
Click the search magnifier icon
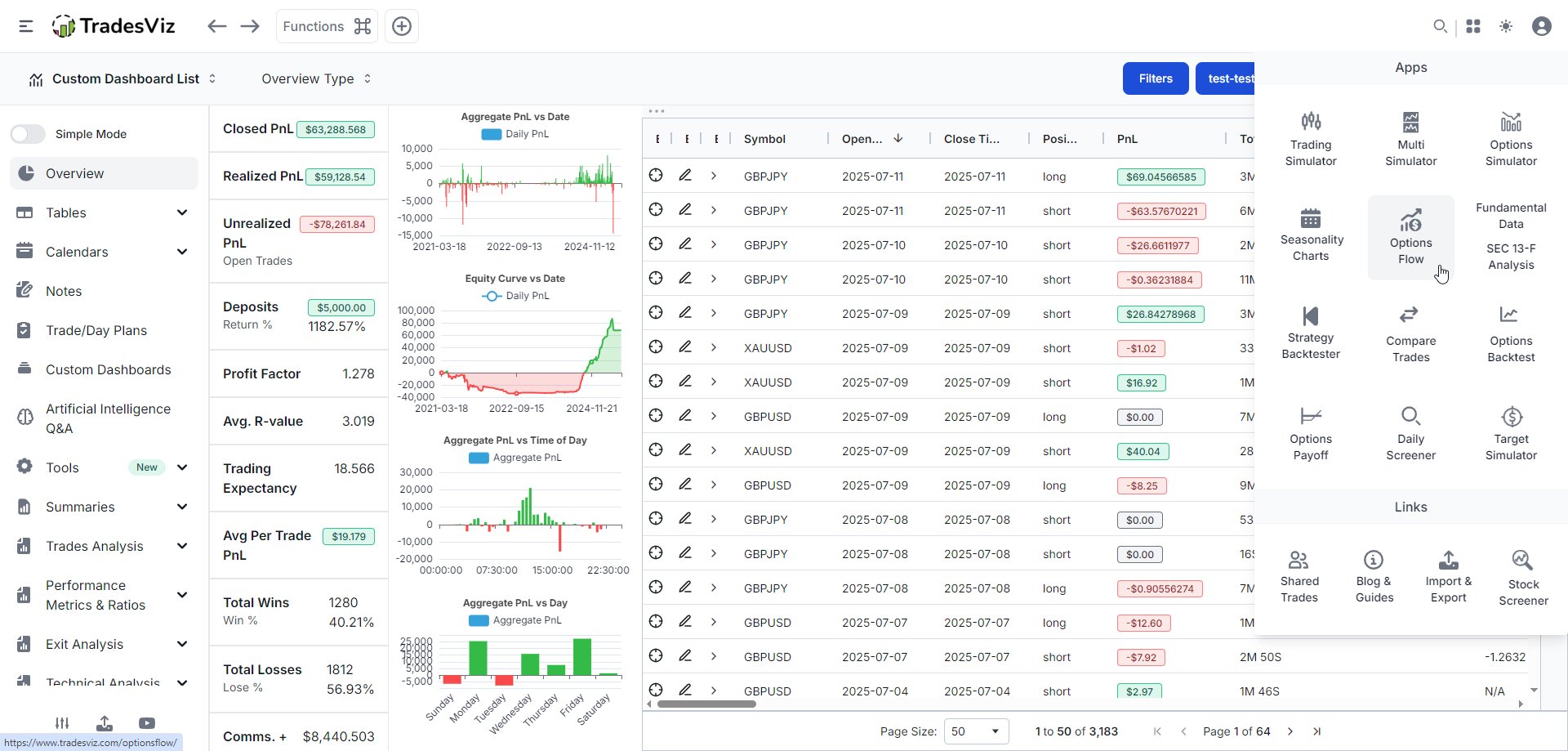(1441, 26)
